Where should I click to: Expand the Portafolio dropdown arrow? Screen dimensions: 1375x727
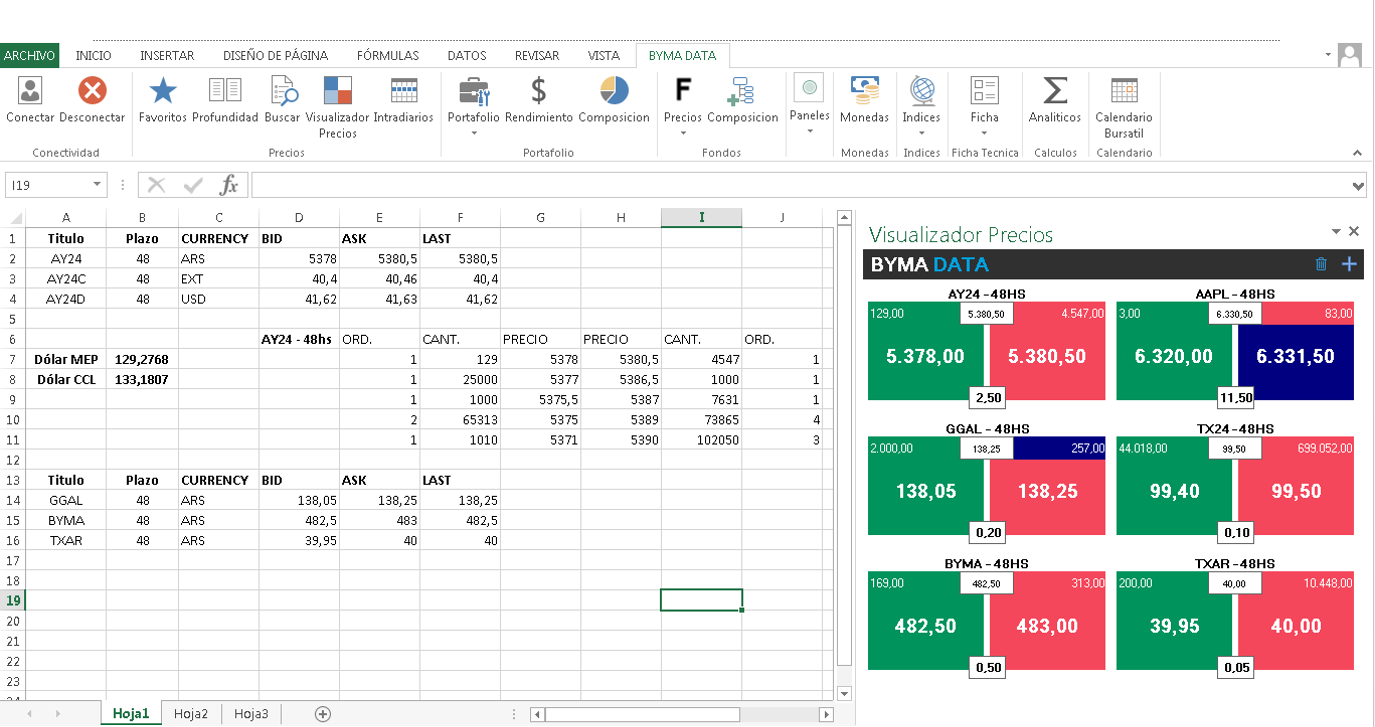tap(474, 134)
